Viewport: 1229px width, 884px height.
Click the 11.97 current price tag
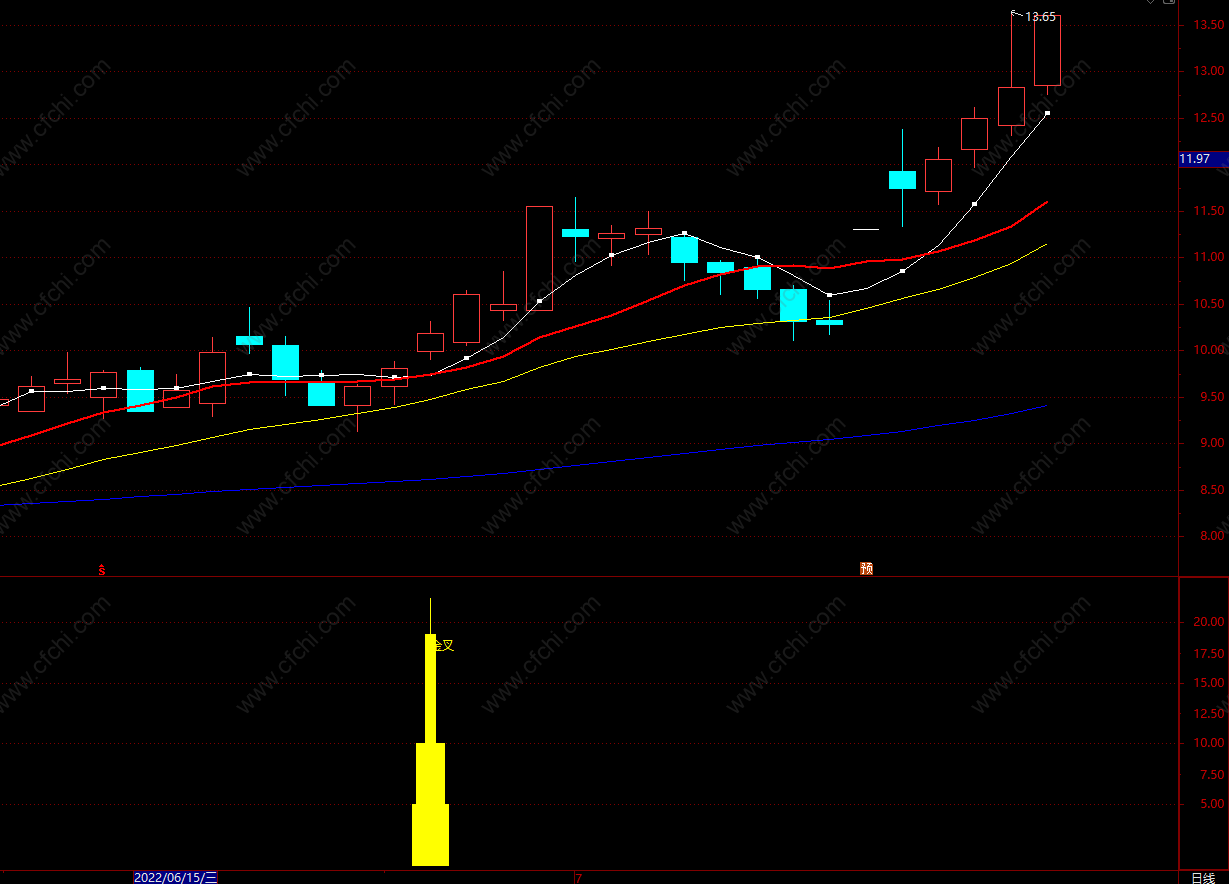1195,159
